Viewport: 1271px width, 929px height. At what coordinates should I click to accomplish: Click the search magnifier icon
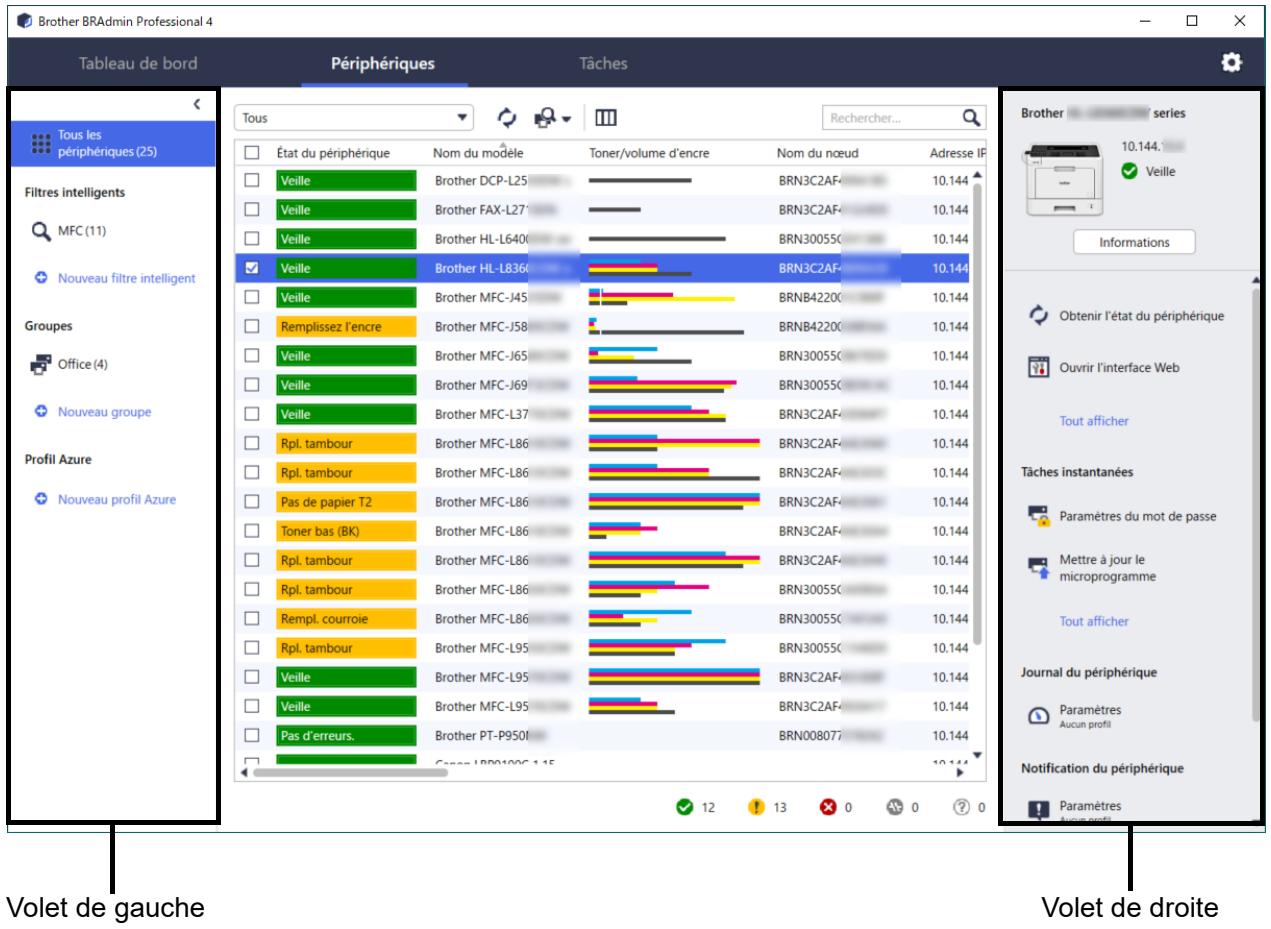click(x=969, y=119)
